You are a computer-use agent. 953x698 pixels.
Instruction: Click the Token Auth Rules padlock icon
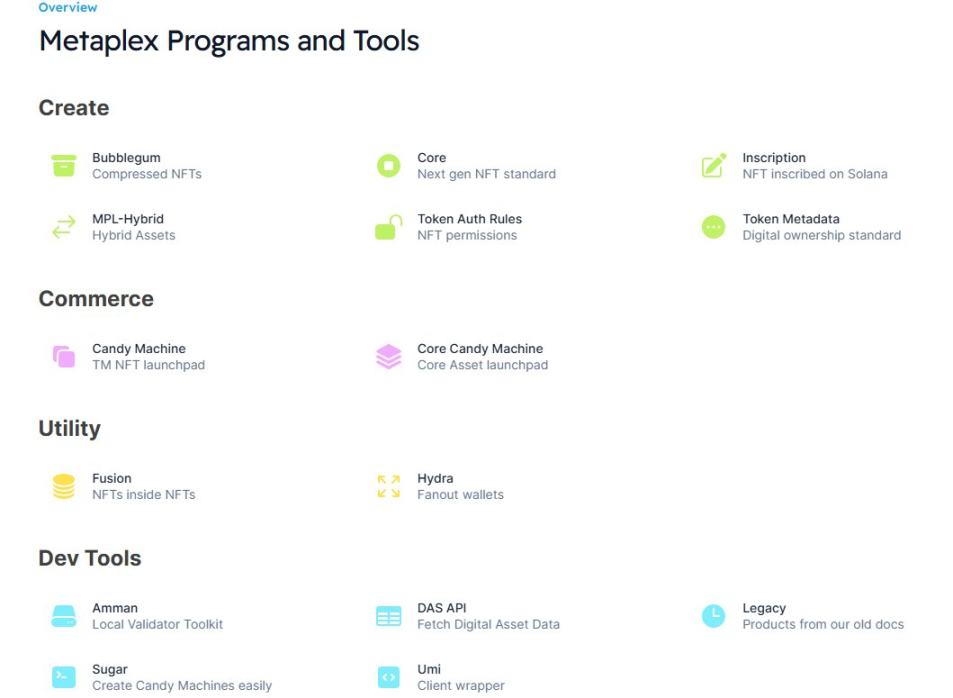(388, 228)
